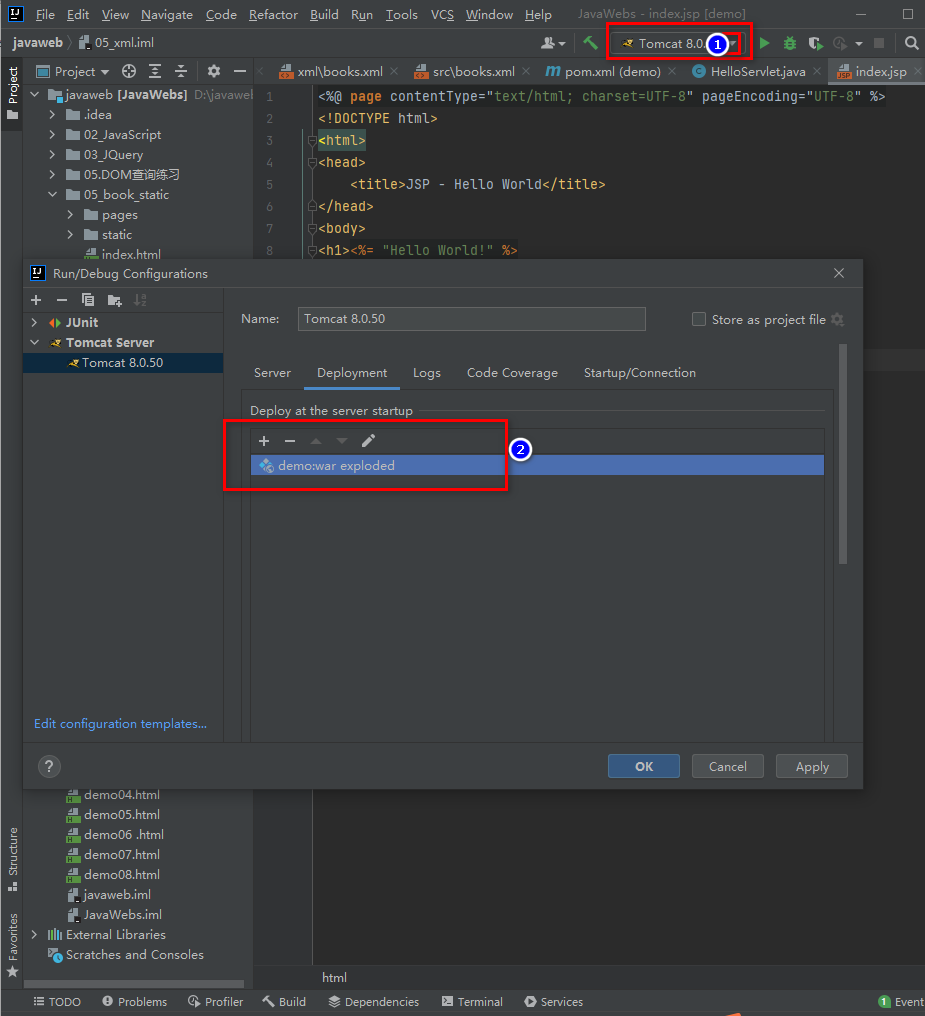
Task: Close the Run/Debug Configurations dialog
Action: [839, 273]
